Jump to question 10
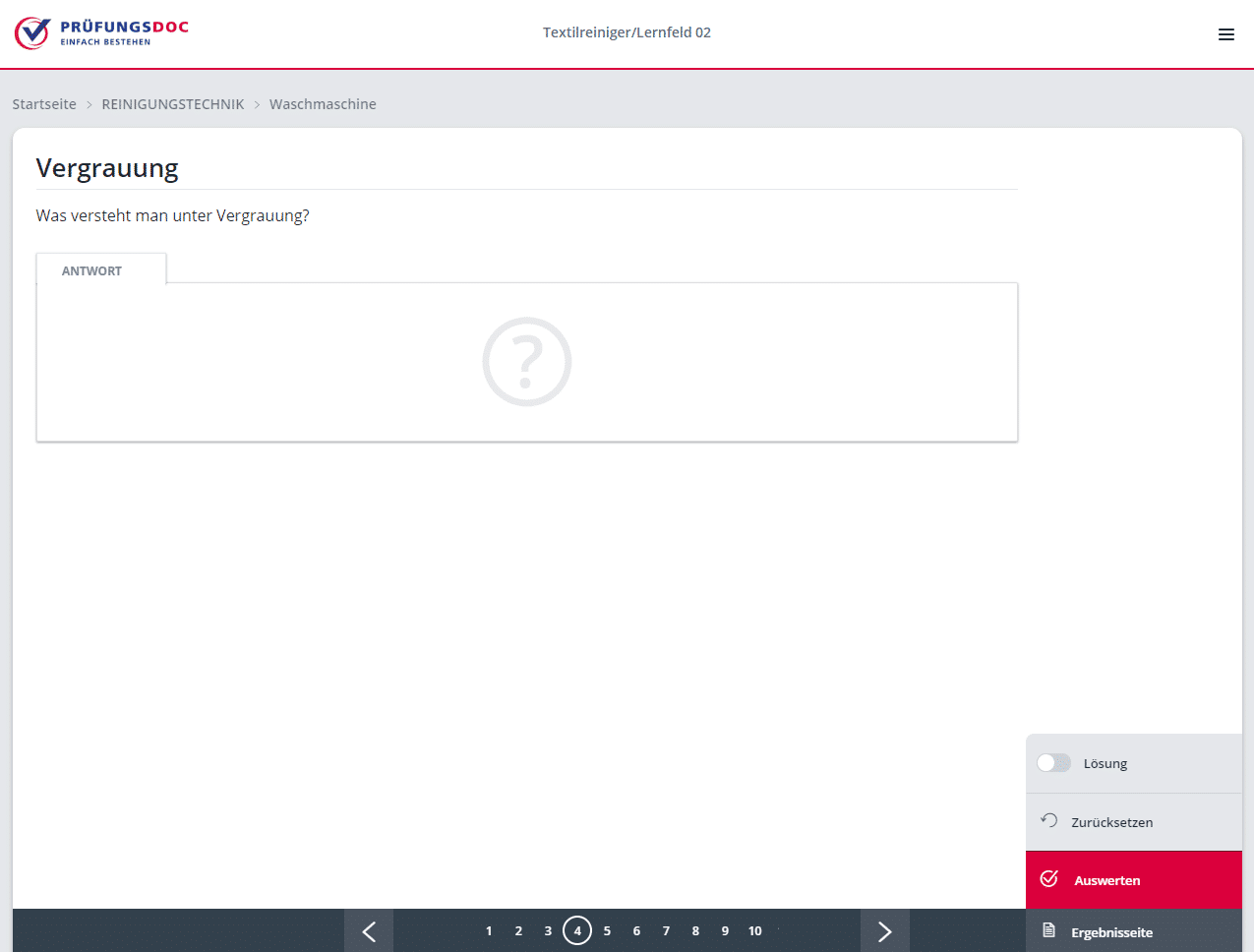 click(x=754, y=931)
